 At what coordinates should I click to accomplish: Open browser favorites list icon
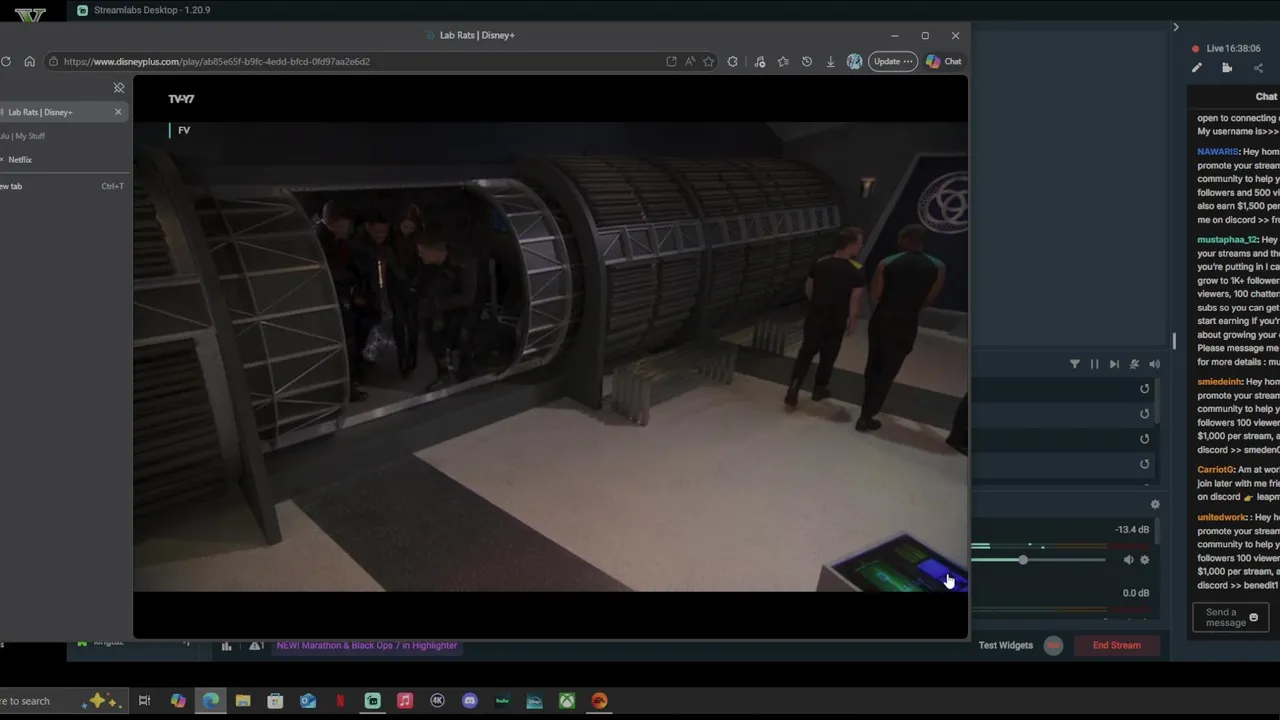[783, 61]
